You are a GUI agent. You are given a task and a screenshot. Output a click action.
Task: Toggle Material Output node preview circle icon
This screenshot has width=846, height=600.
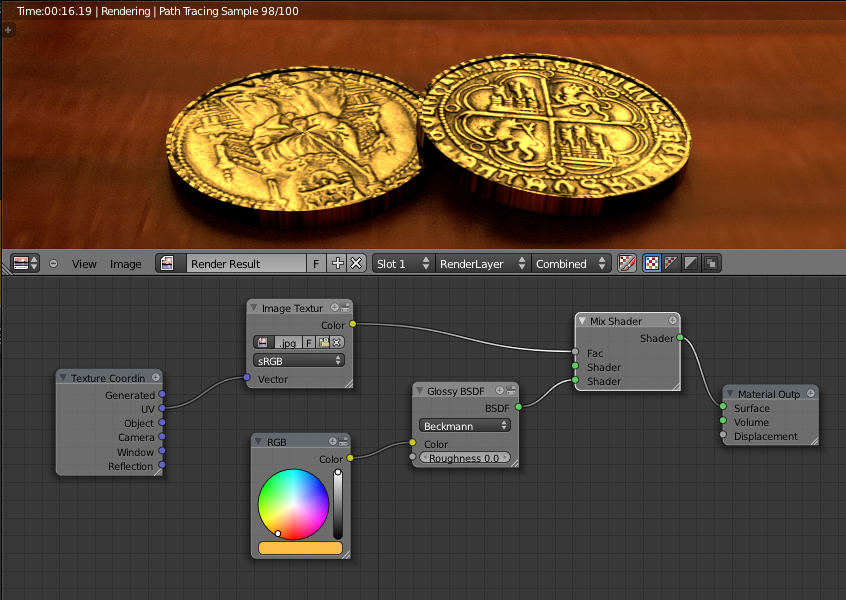pos(811,393)
